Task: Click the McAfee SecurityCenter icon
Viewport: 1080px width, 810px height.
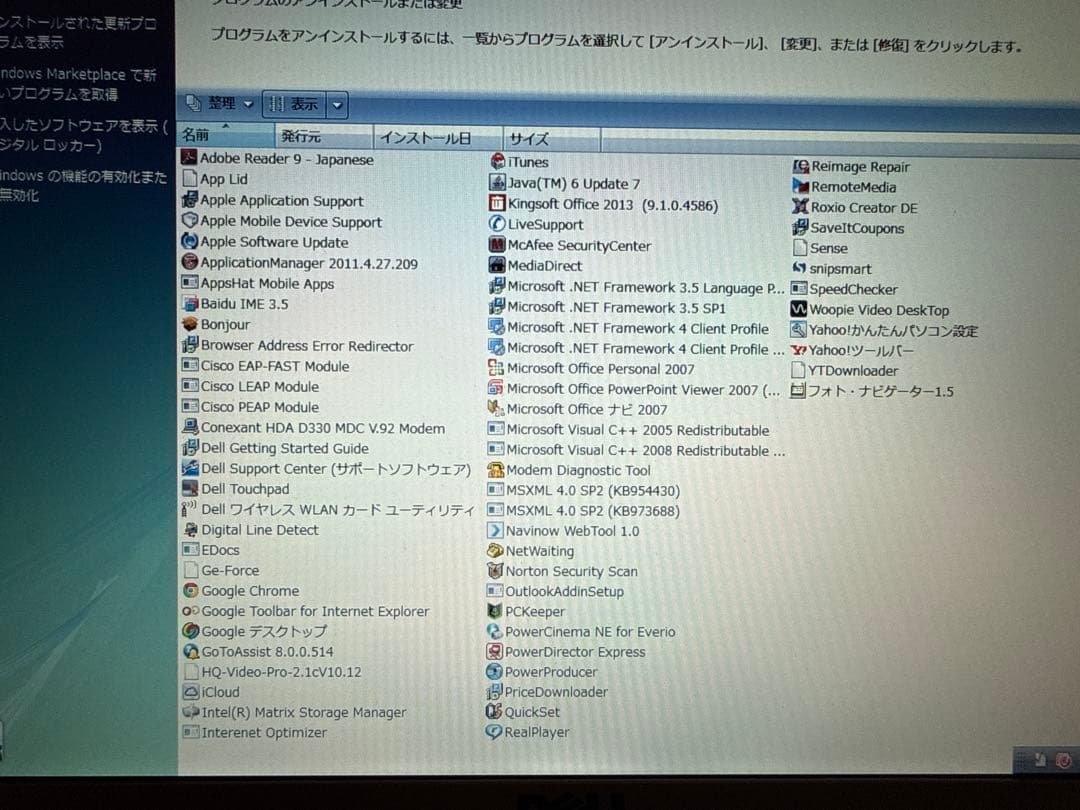Action: pos(497,245)
